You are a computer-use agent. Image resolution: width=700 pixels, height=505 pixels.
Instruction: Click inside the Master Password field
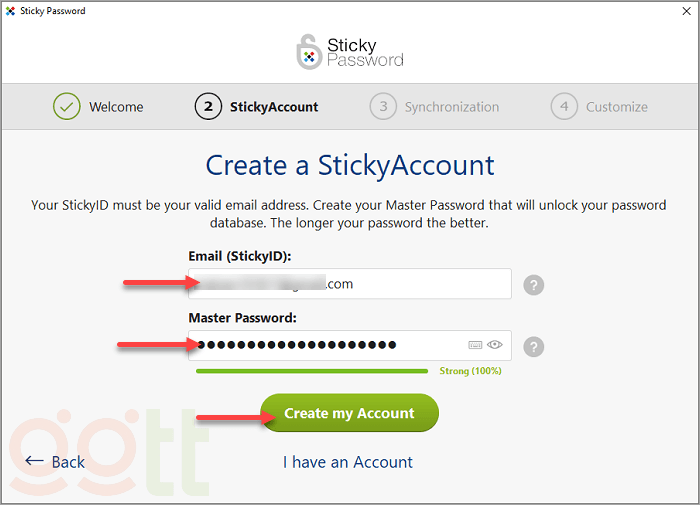tap(330, 345)
